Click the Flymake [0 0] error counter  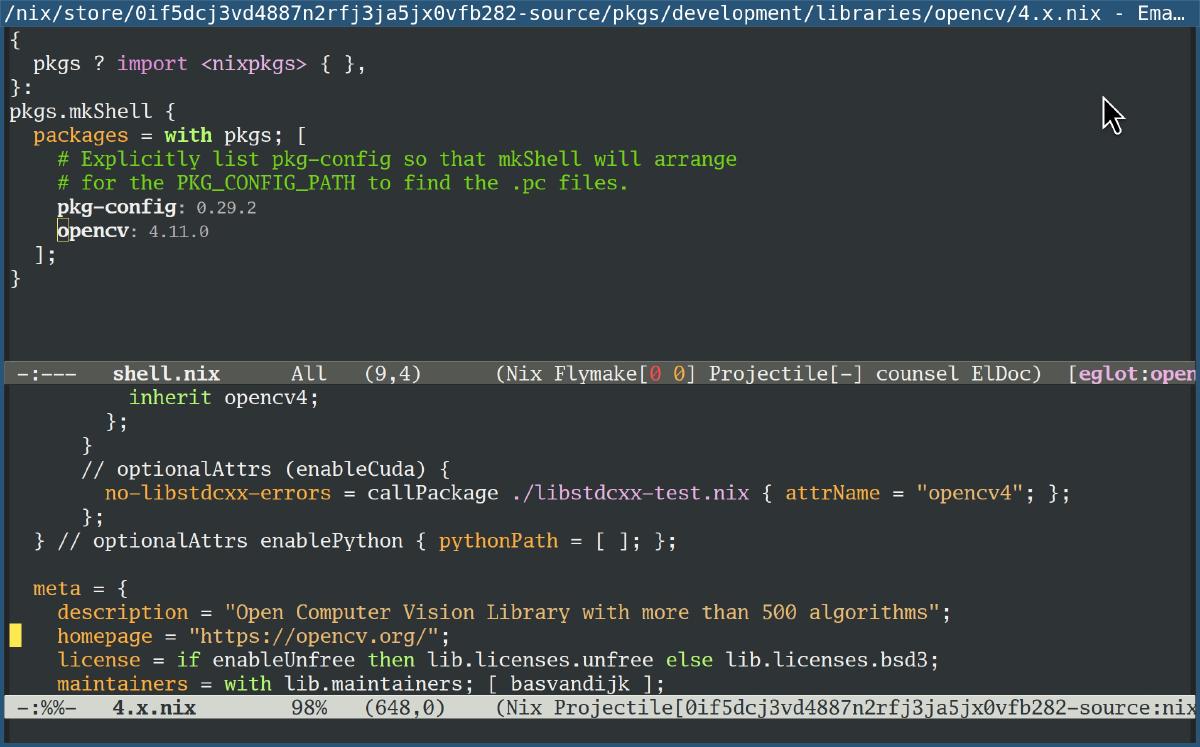coord(666,373)
